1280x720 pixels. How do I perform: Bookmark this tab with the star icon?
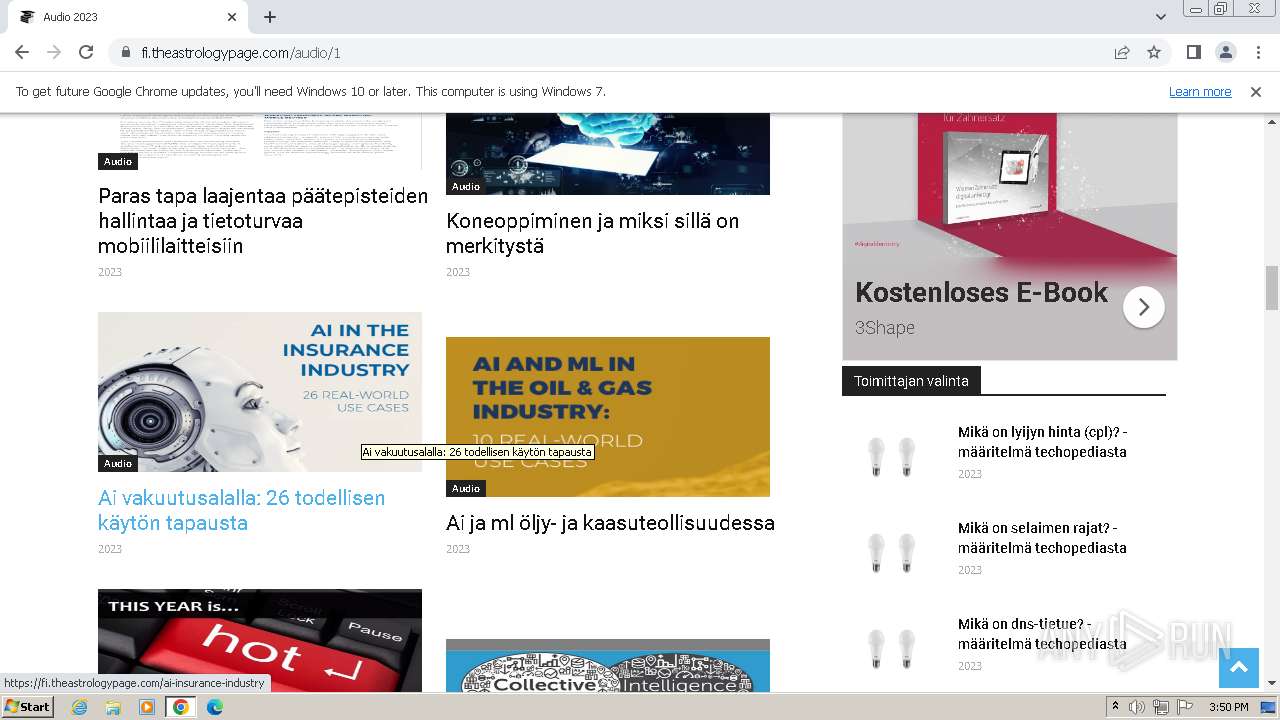[1154, 52]
